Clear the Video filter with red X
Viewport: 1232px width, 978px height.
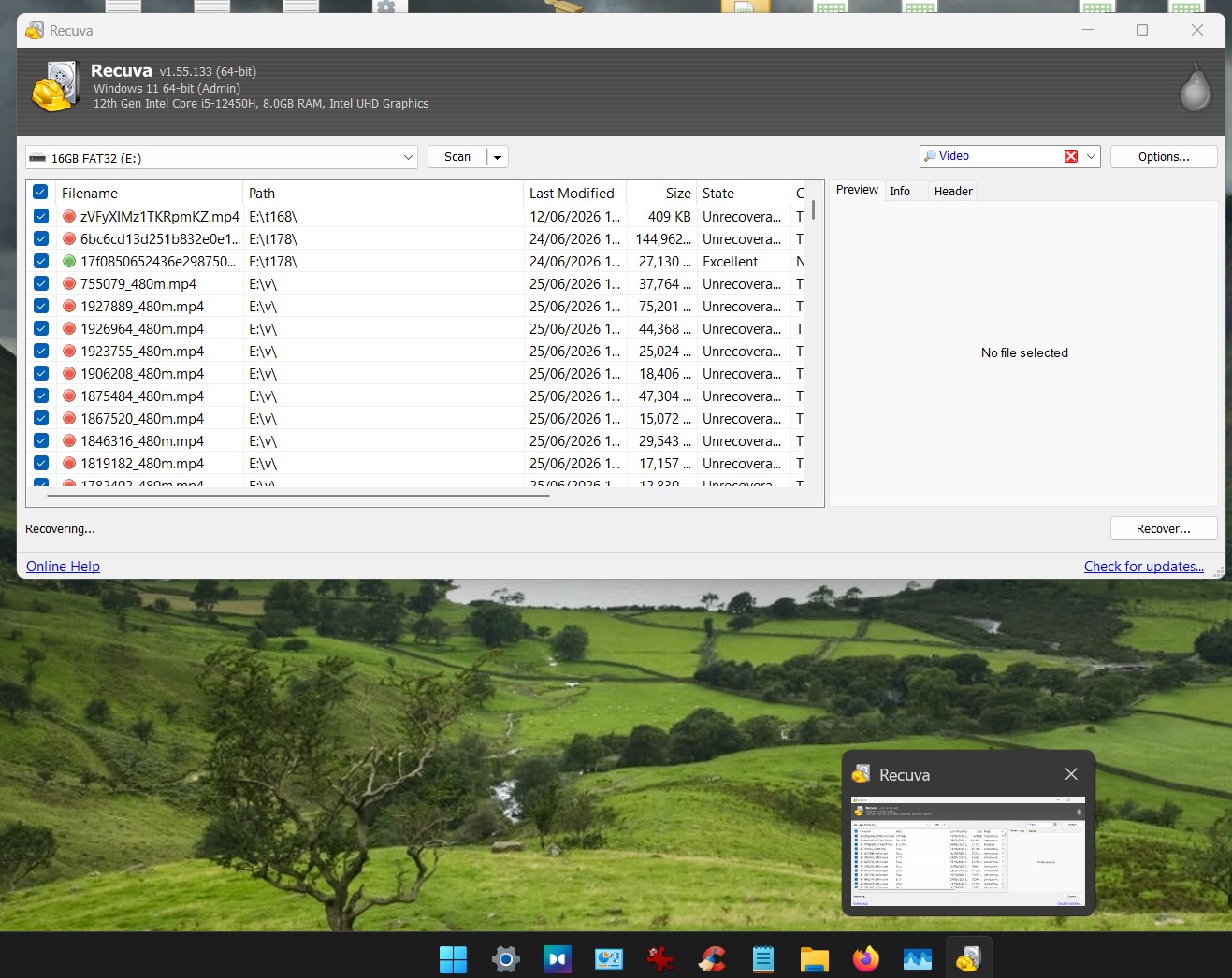point(1071,156)
